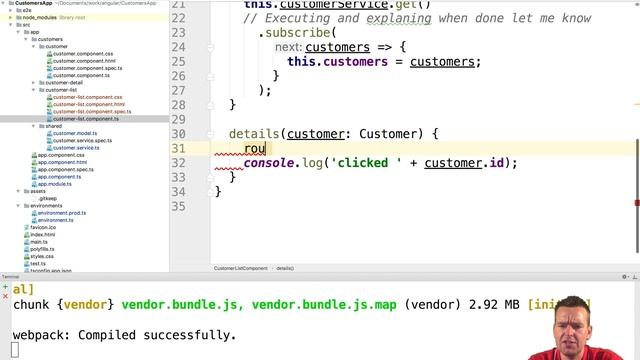
Task: Click into the terminal prompt cursor
Action: (15, 350)
